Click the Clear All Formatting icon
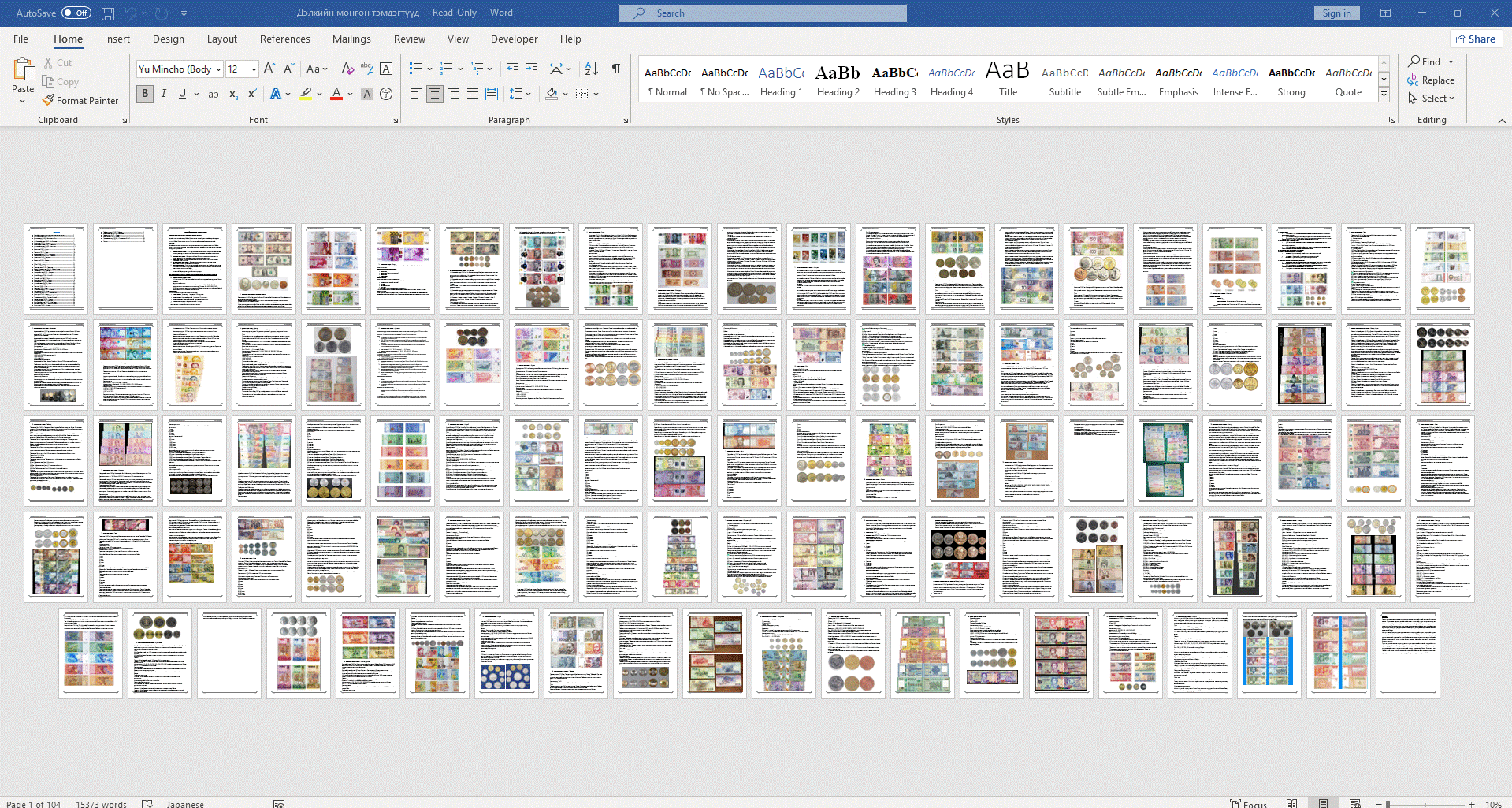 [347, 69]
